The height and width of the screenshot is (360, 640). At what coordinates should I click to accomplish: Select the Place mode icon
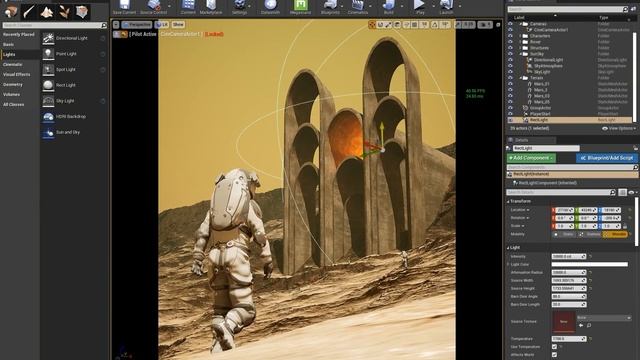(x=11, y=11)
